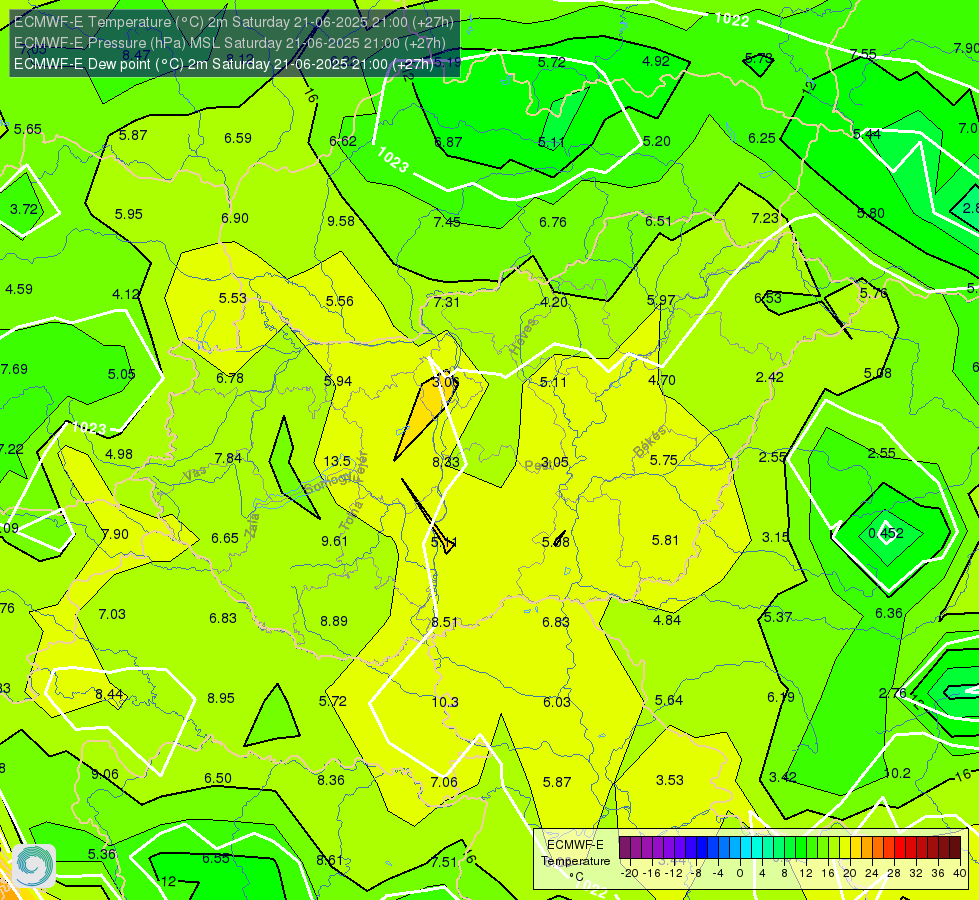Click the dew point value 6.76
This screenshot has height=900, width=979.
tap(553, 222)
